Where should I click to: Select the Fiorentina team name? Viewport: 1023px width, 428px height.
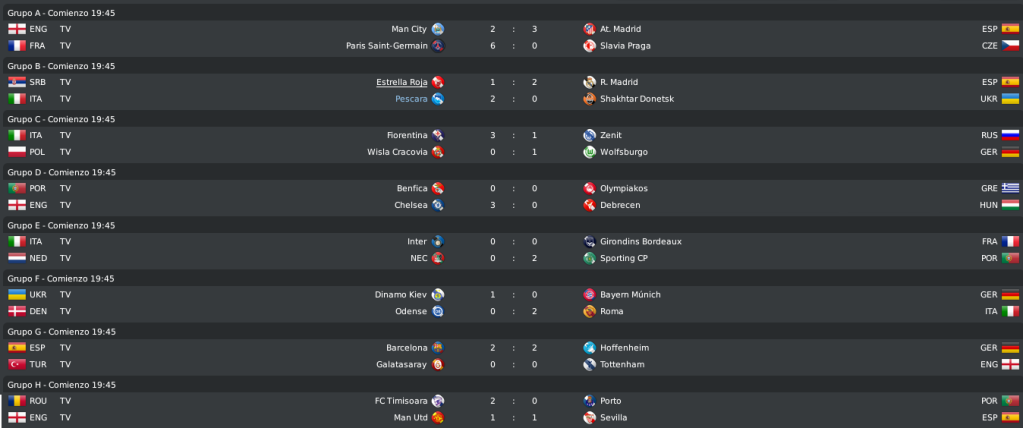(x=407, y=135)
